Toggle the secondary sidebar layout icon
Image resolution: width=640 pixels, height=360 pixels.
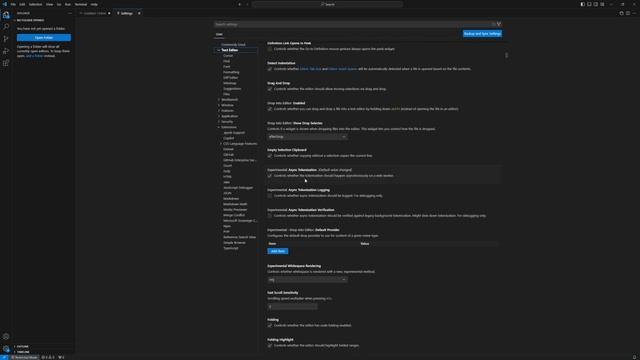pyautogui.click(x=596, y=4)
